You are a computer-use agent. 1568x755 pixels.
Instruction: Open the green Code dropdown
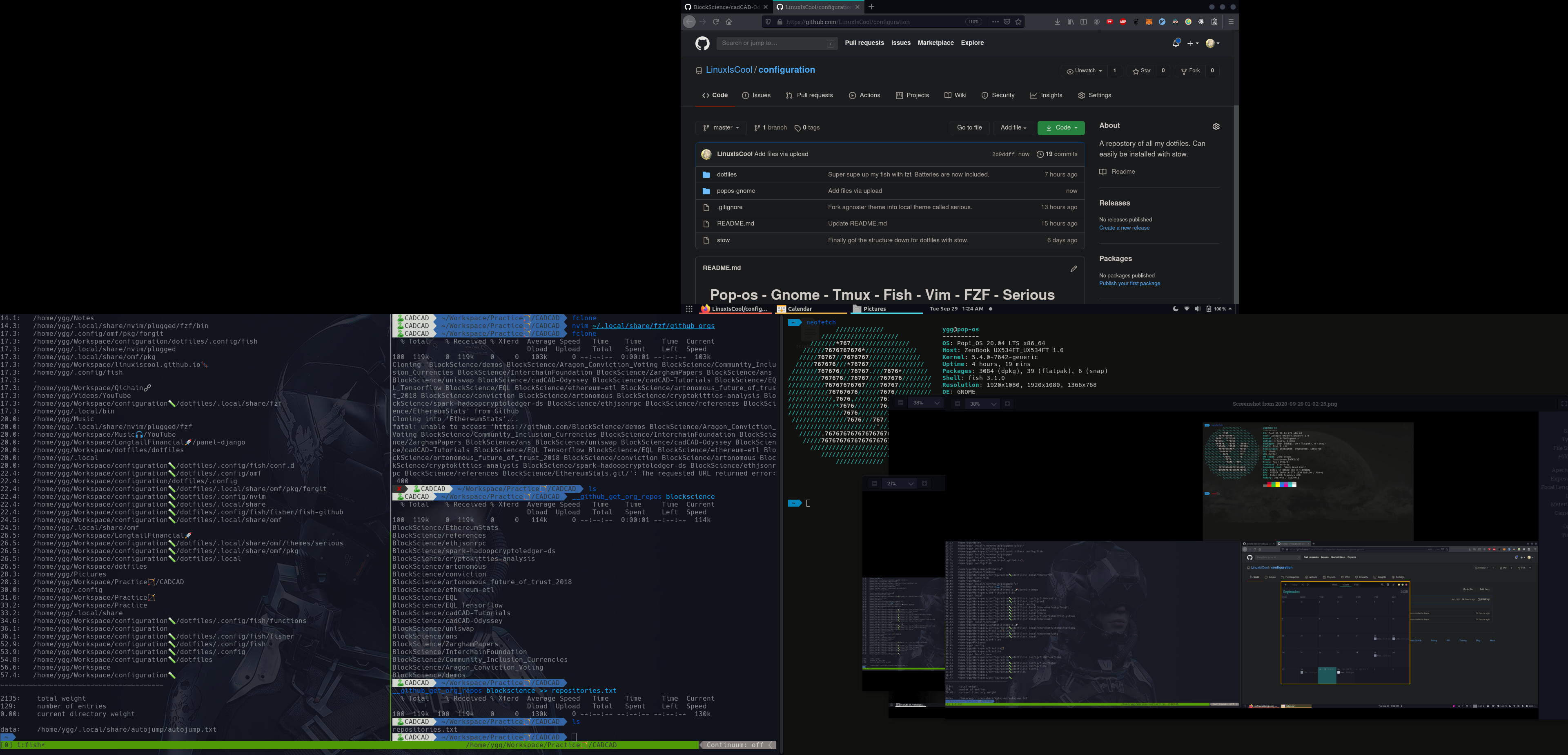[x=1061, y=128]
